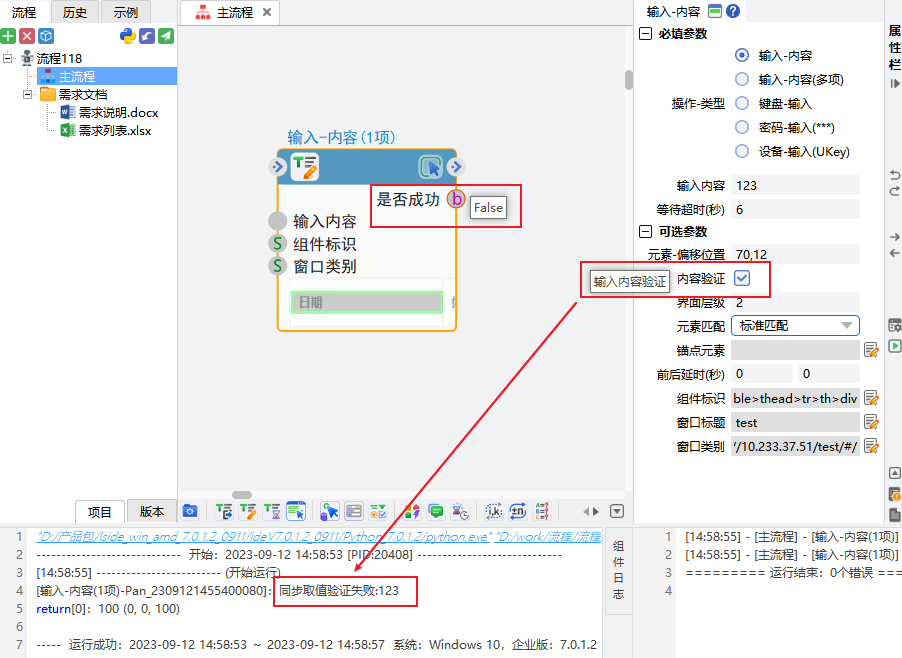The image size is (902, 658).
Task: Click the edit icon beside 组件标识 field
Action: (870, 398)
